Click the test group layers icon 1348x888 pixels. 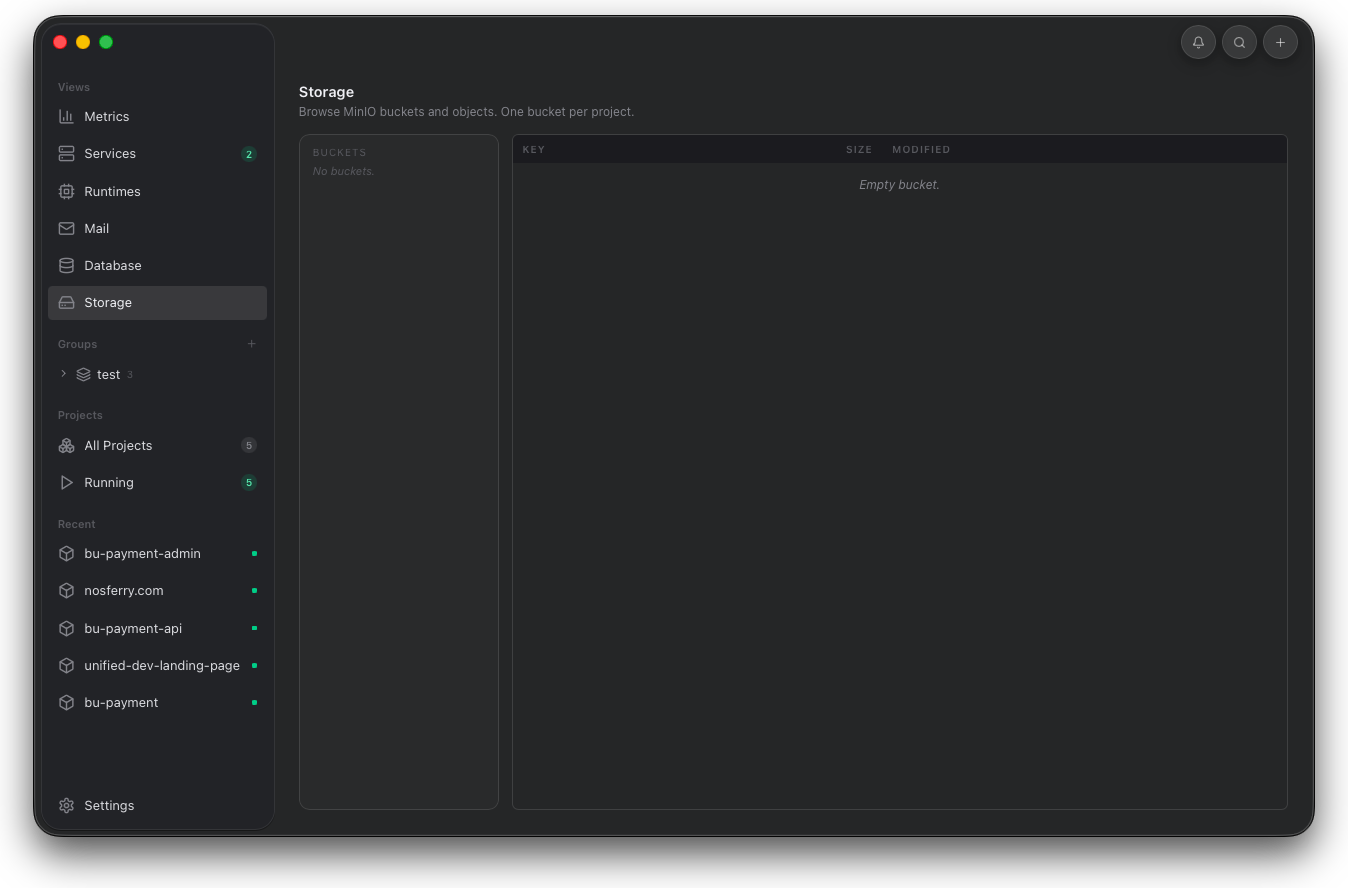pyautogui.click(x=83, y=374)
